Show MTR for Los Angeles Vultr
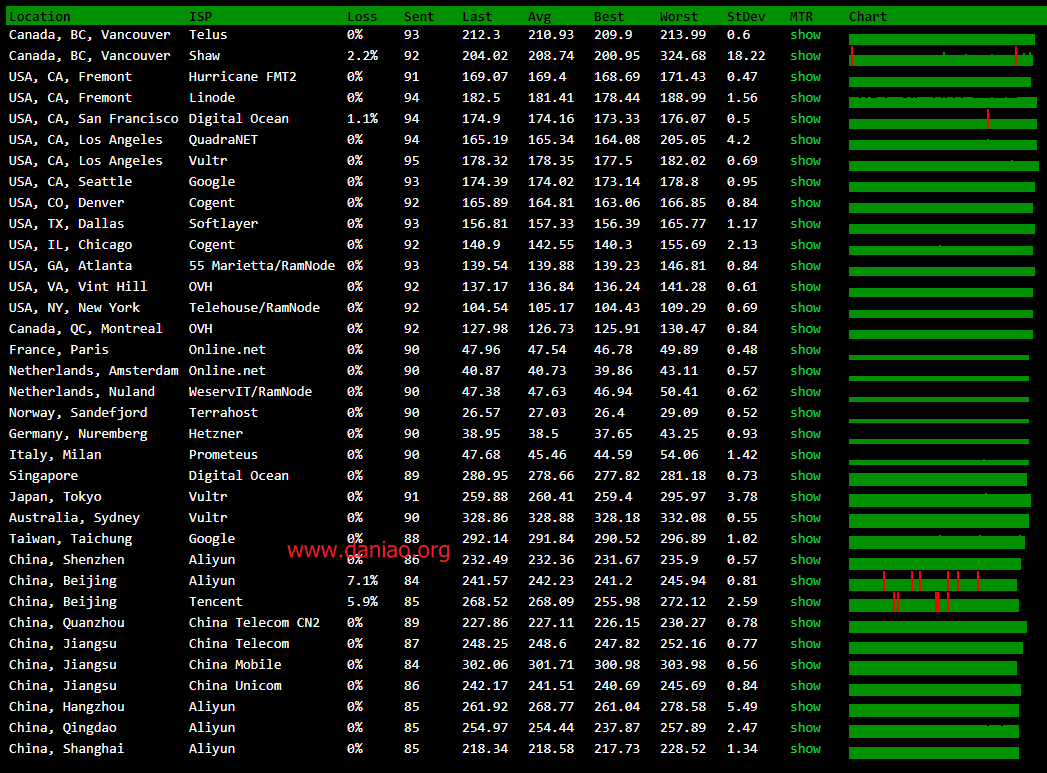Screen dimensions: 1047x773 pos(805,161)
